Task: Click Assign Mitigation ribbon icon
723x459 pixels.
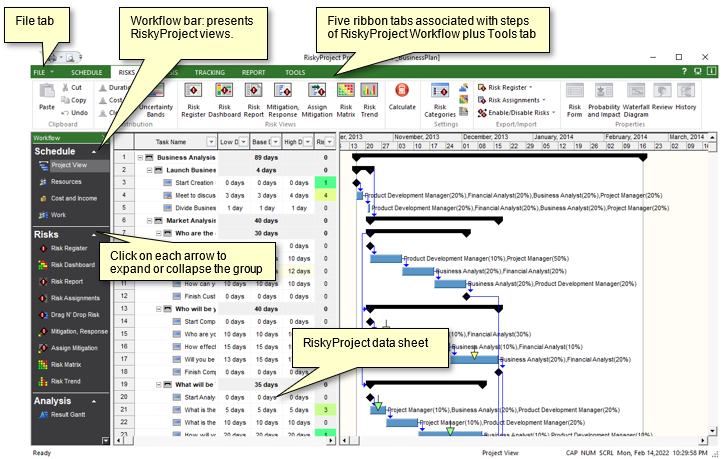Action: [x=317, y=90]
